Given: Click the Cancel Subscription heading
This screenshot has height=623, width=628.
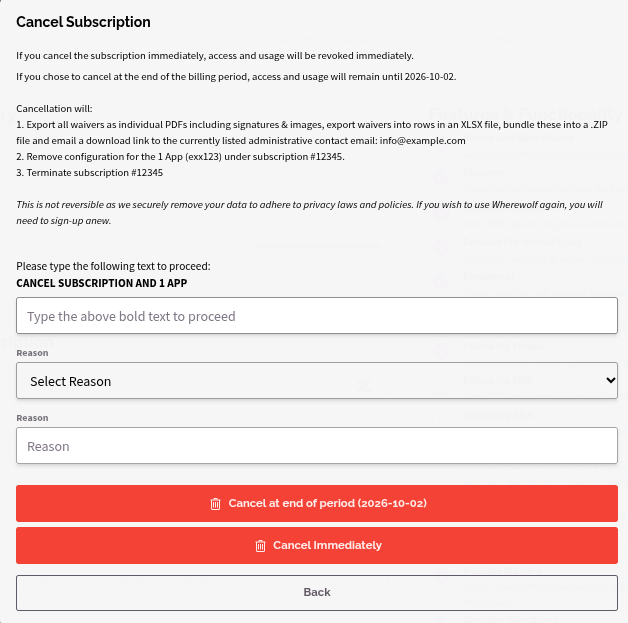Looking at the screenshot, I should (83, 22).
